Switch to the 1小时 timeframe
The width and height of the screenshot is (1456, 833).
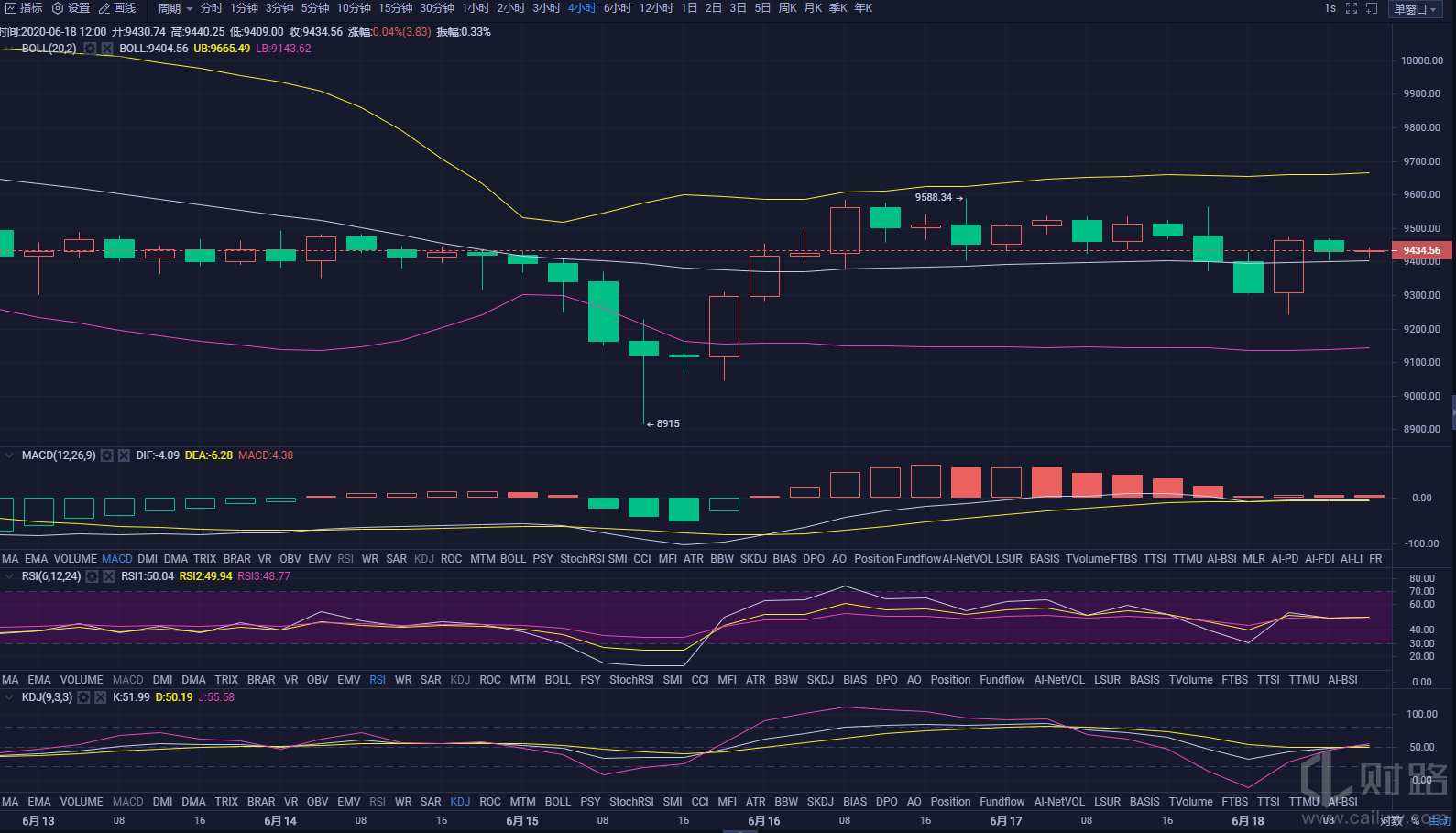tap(476, 8)
